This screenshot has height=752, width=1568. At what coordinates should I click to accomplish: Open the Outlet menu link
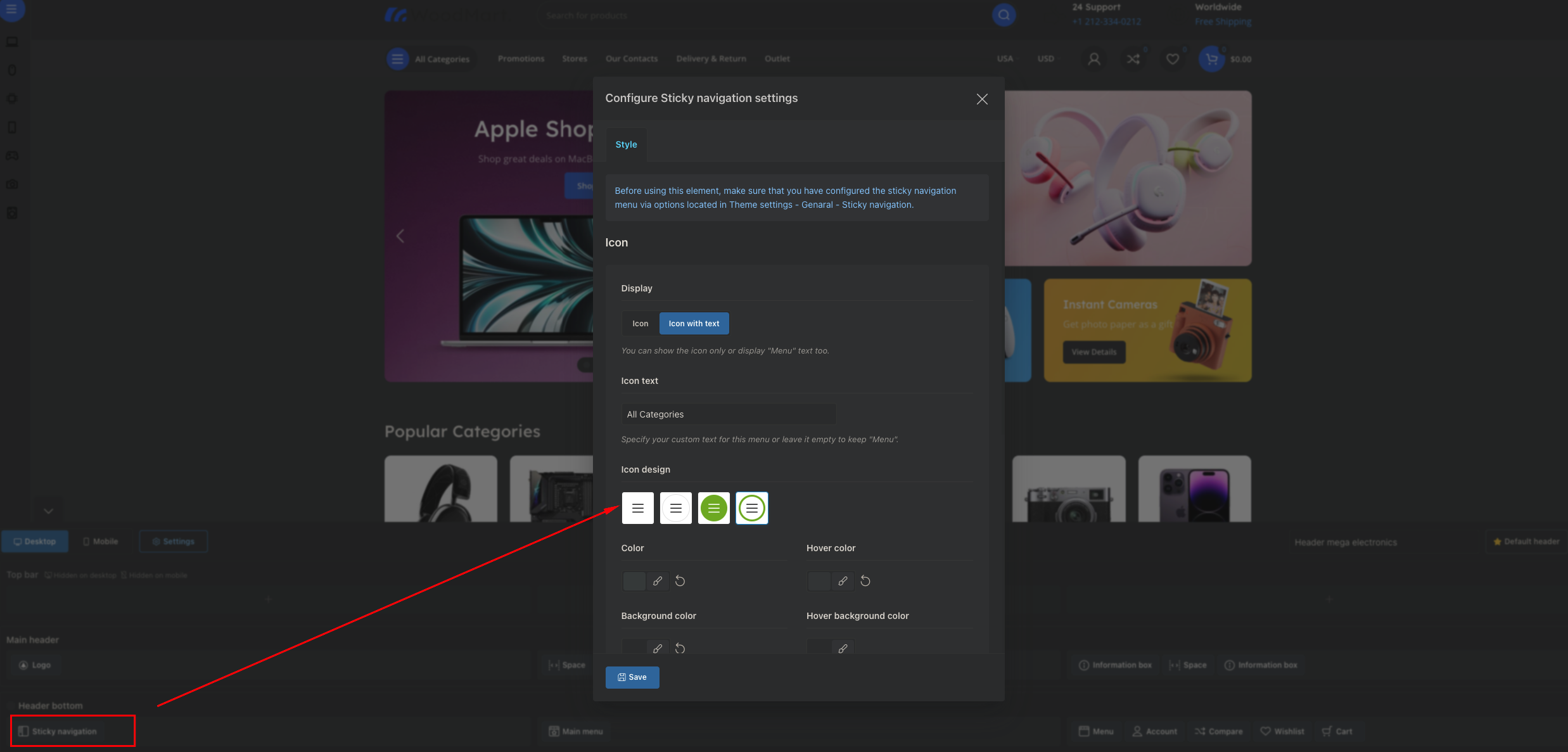click(777, 59)
